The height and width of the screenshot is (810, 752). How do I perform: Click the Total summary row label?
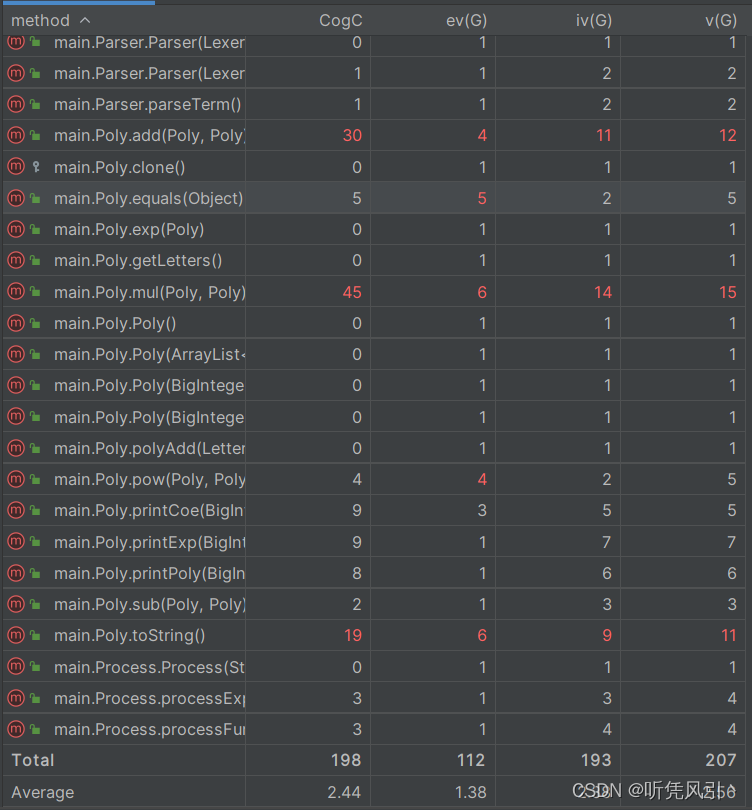click(x=33, y=760)
